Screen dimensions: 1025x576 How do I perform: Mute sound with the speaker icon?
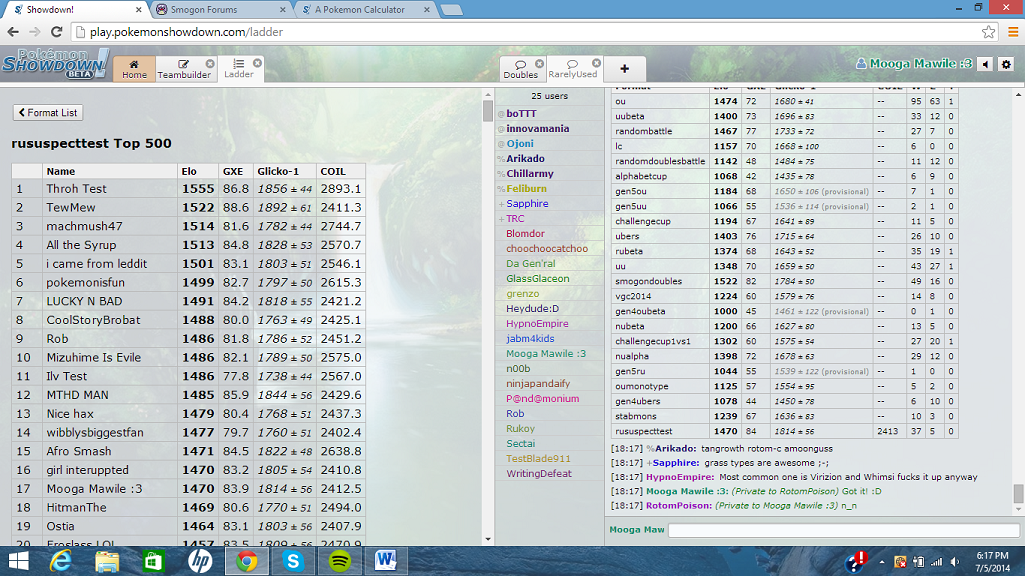click(985, 64)
